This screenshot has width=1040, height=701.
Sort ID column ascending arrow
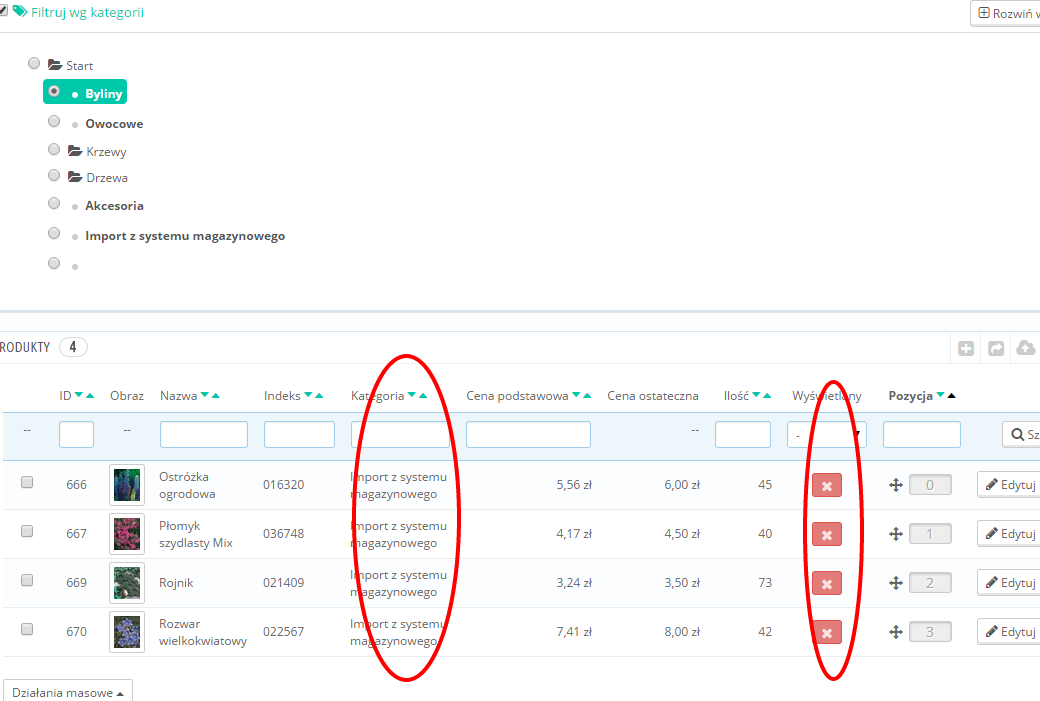pos(90,395)
